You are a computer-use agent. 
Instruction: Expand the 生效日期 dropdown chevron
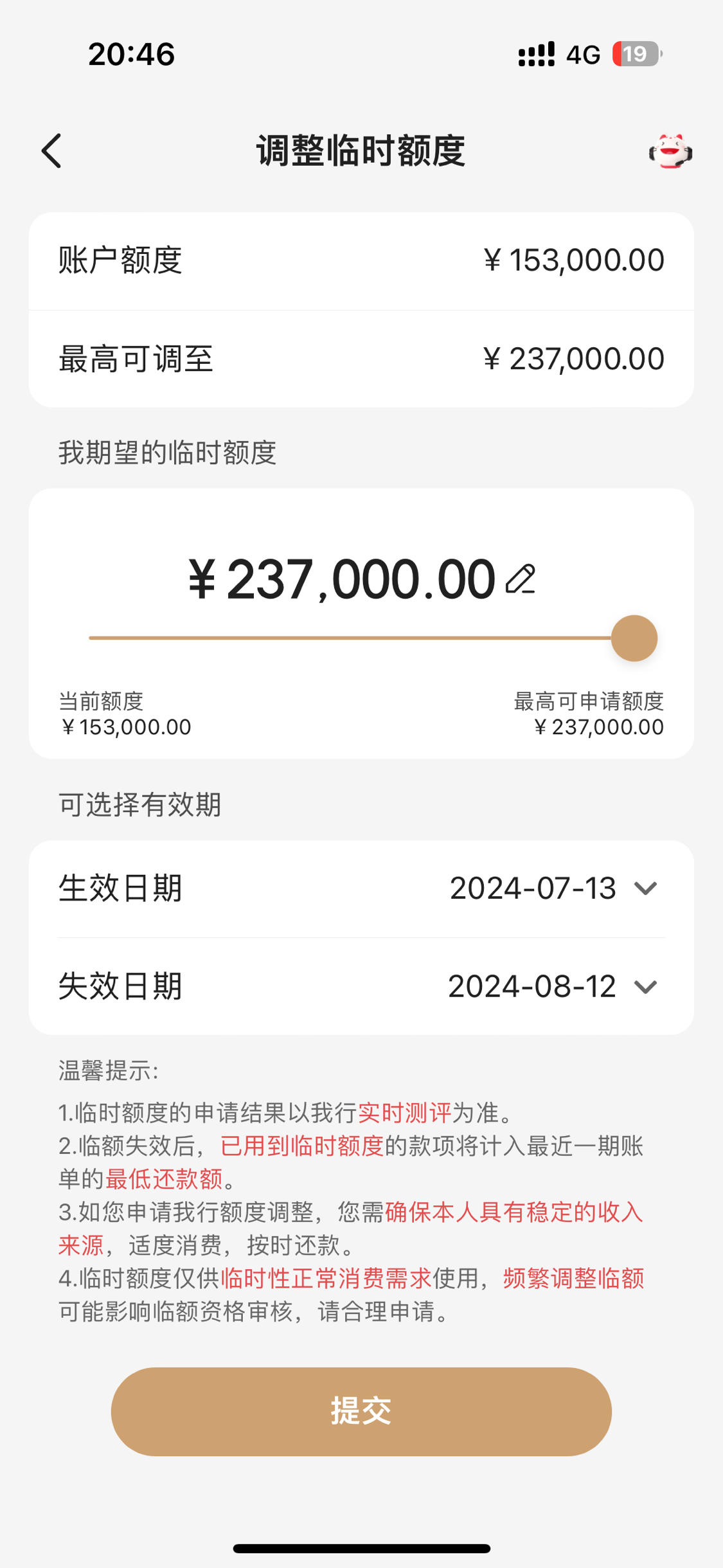[645, 888]
